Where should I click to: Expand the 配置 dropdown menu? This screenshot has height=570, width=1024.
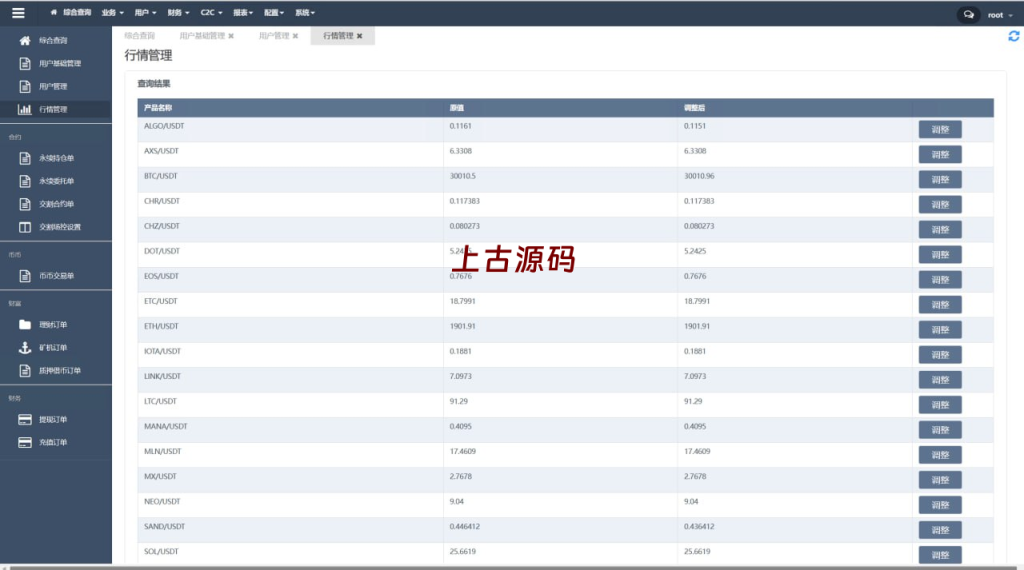click(274, 12)
